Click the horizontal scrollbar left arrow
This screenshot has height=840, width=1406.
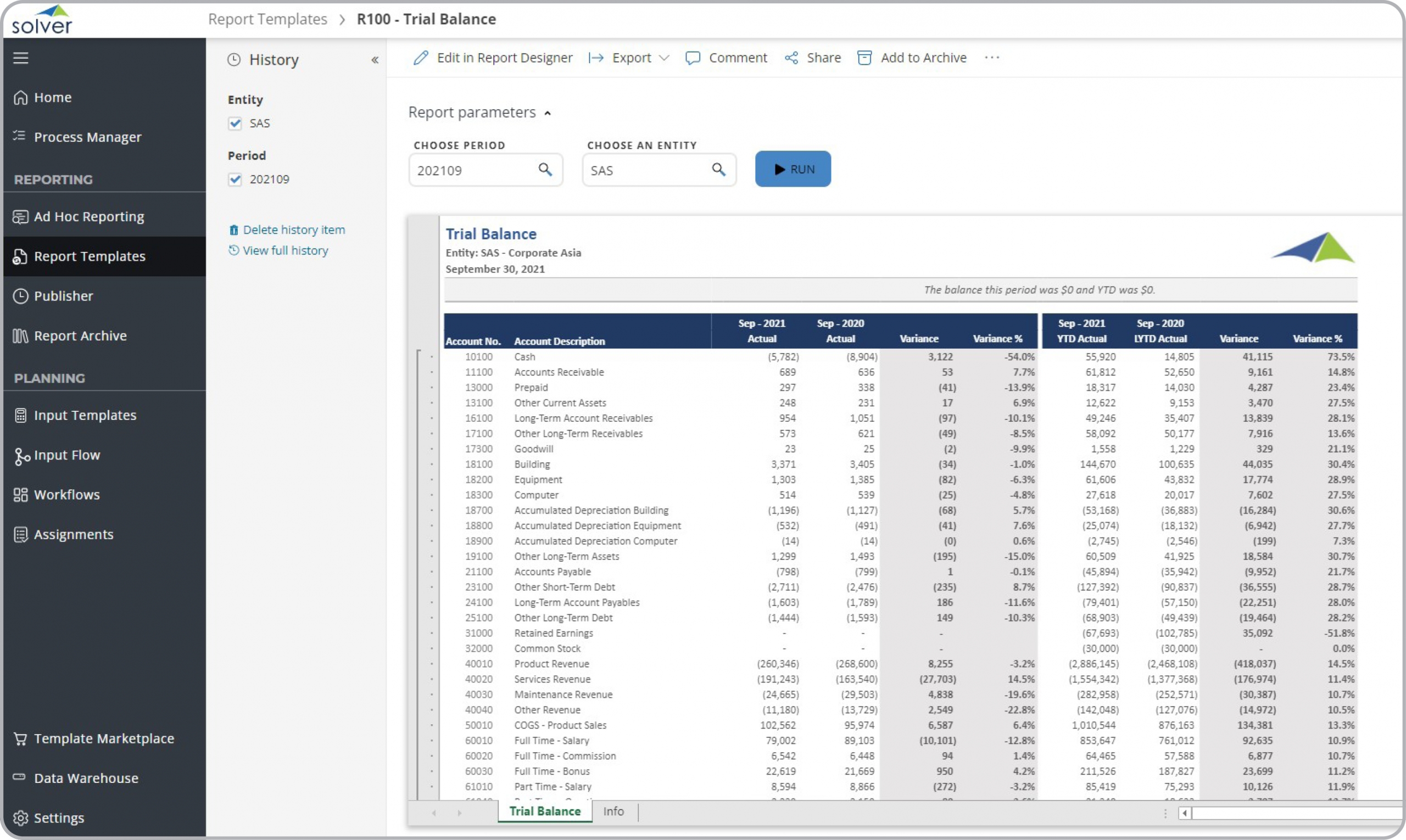pos(1184,814)
